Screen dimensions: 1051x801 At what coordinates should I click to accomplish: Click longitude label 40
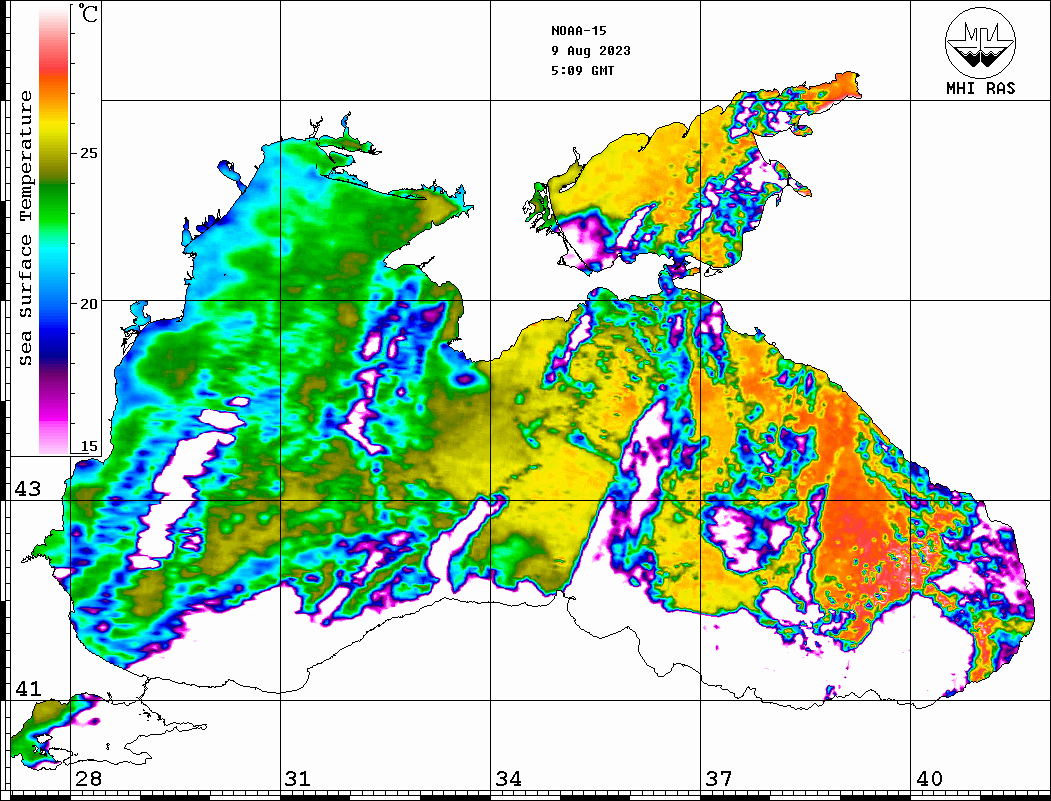(929, 778)
